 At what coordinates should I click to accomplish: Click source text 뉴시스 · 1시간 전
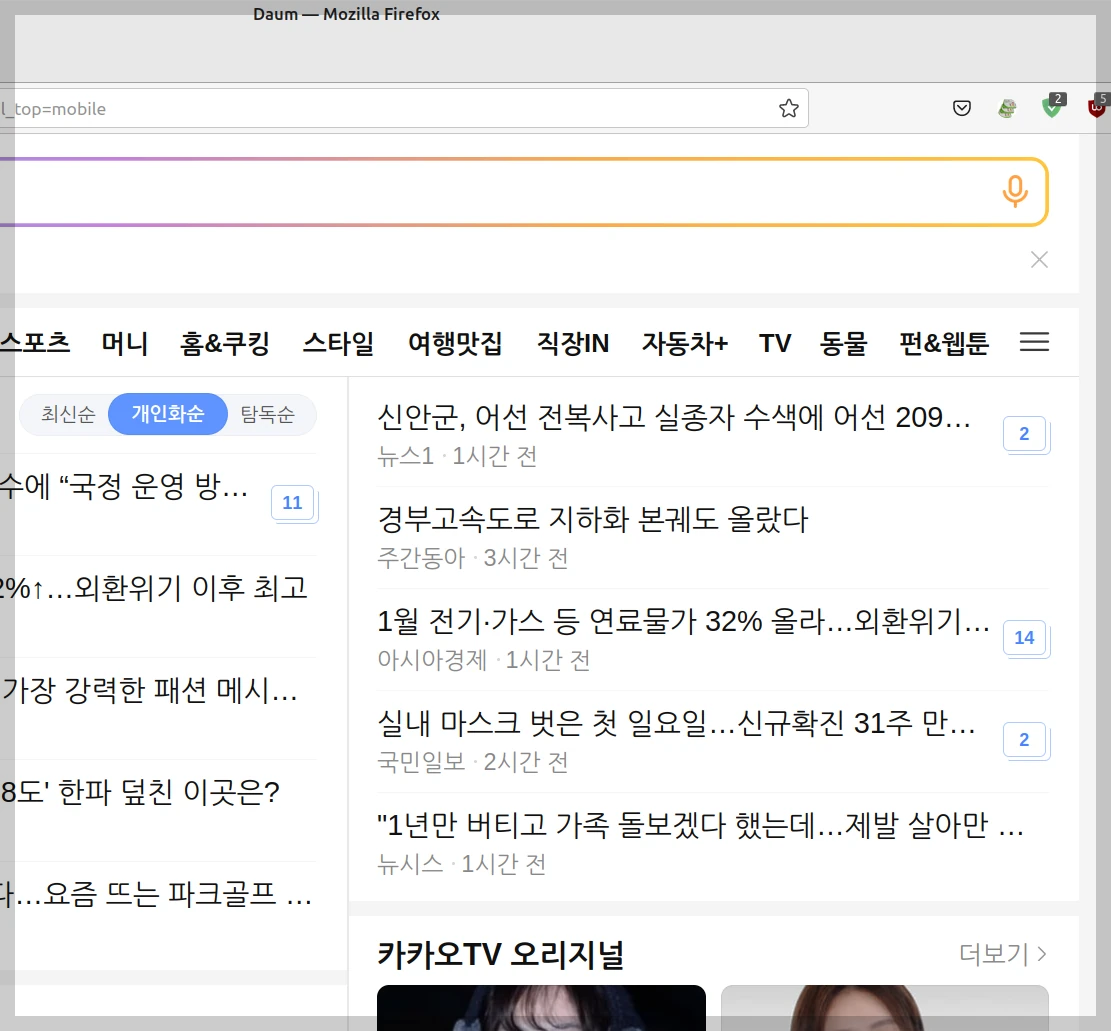click(x=461, y=864)
